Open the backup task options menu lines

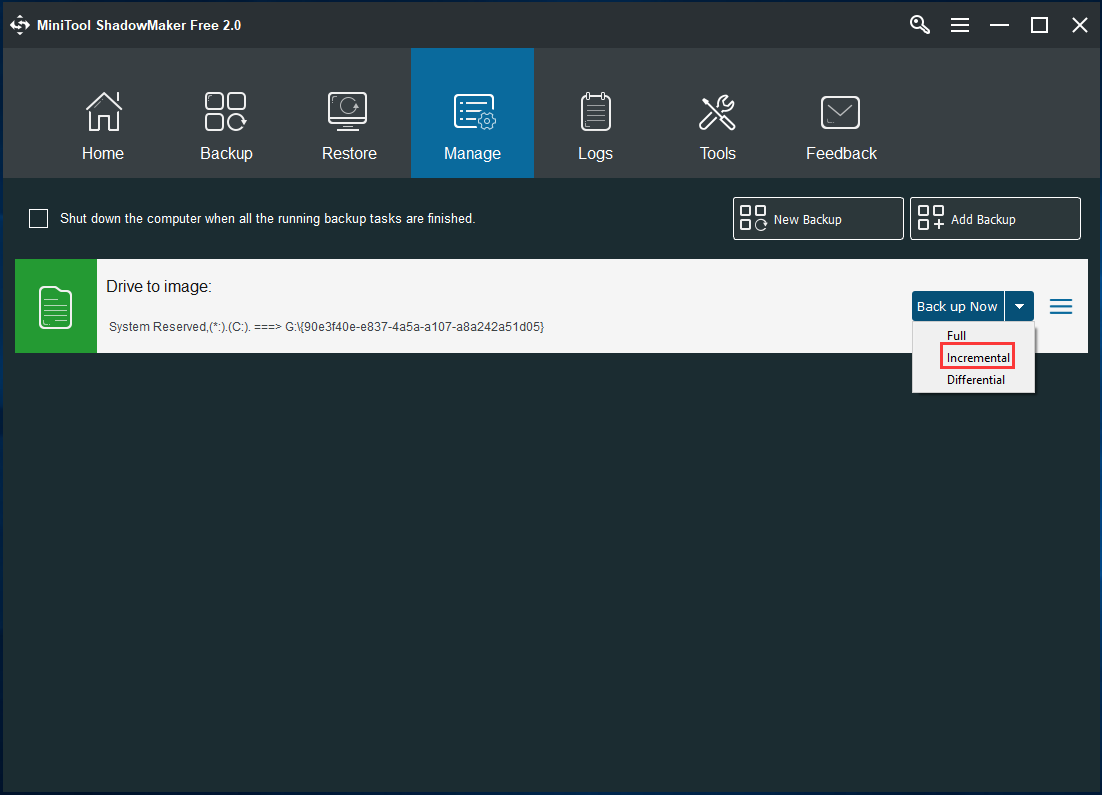pyautogui.click(x=1061, y=306)
